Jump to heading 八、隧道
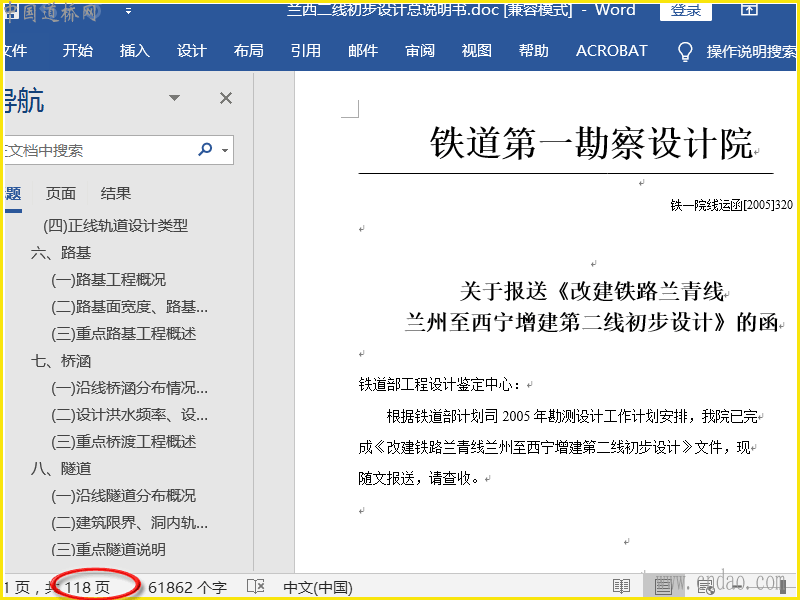The width and height of the screenshot is (800, 600). (x=61, y=468)
